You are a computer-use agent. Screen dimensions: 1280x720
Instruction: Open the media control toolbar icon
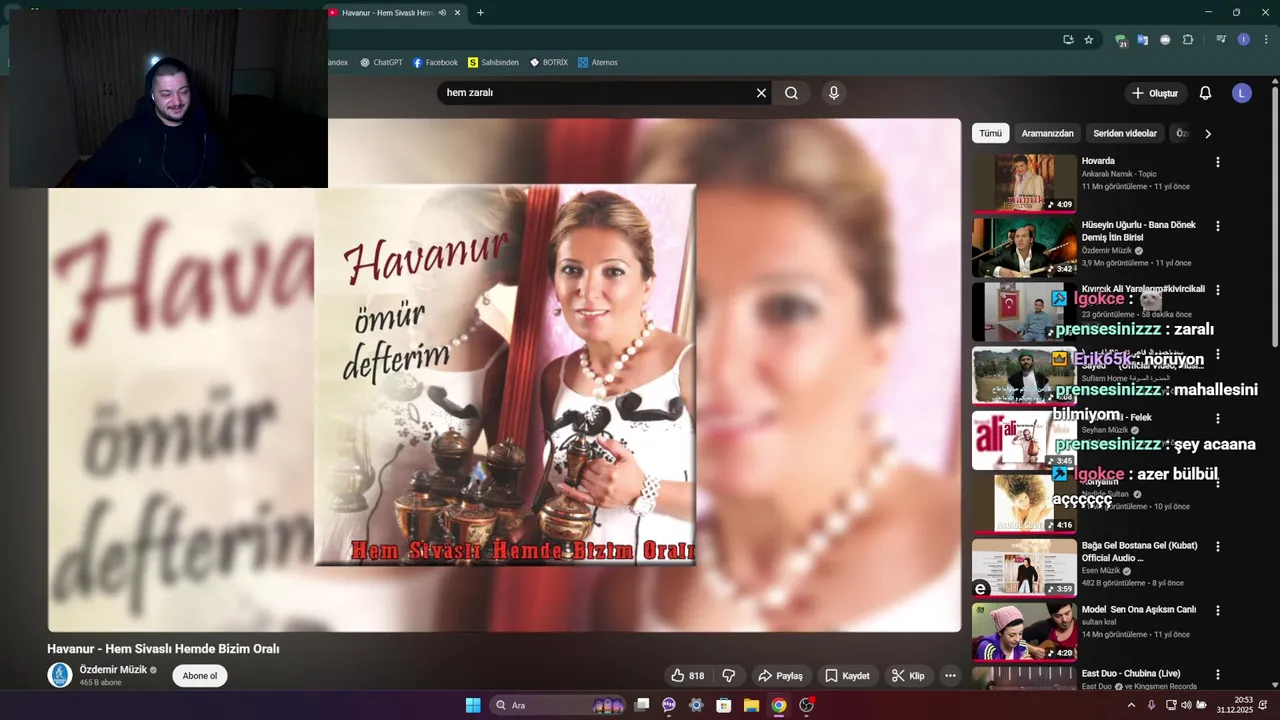point(1221,40)
